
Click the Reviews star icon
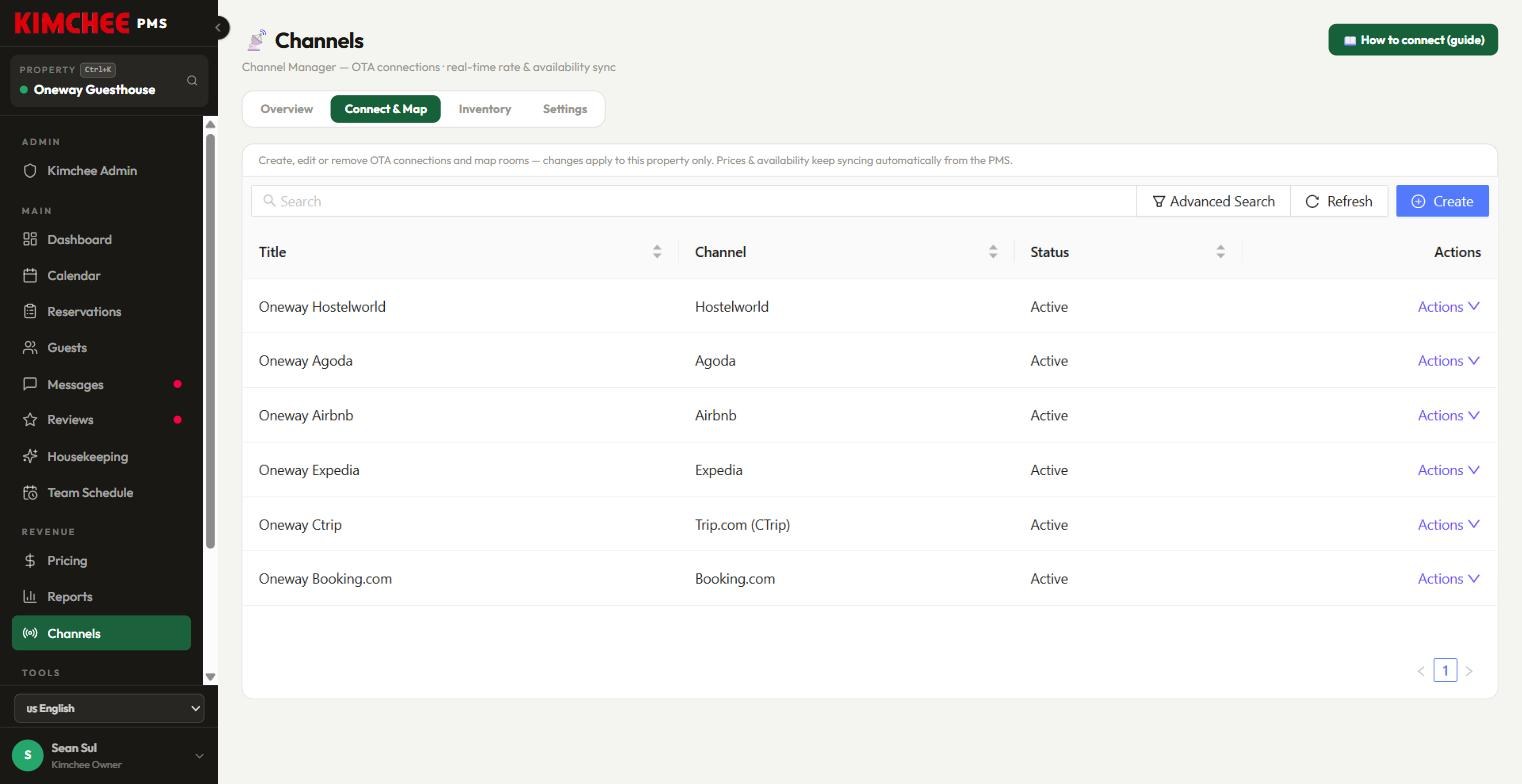click(30, 420)
